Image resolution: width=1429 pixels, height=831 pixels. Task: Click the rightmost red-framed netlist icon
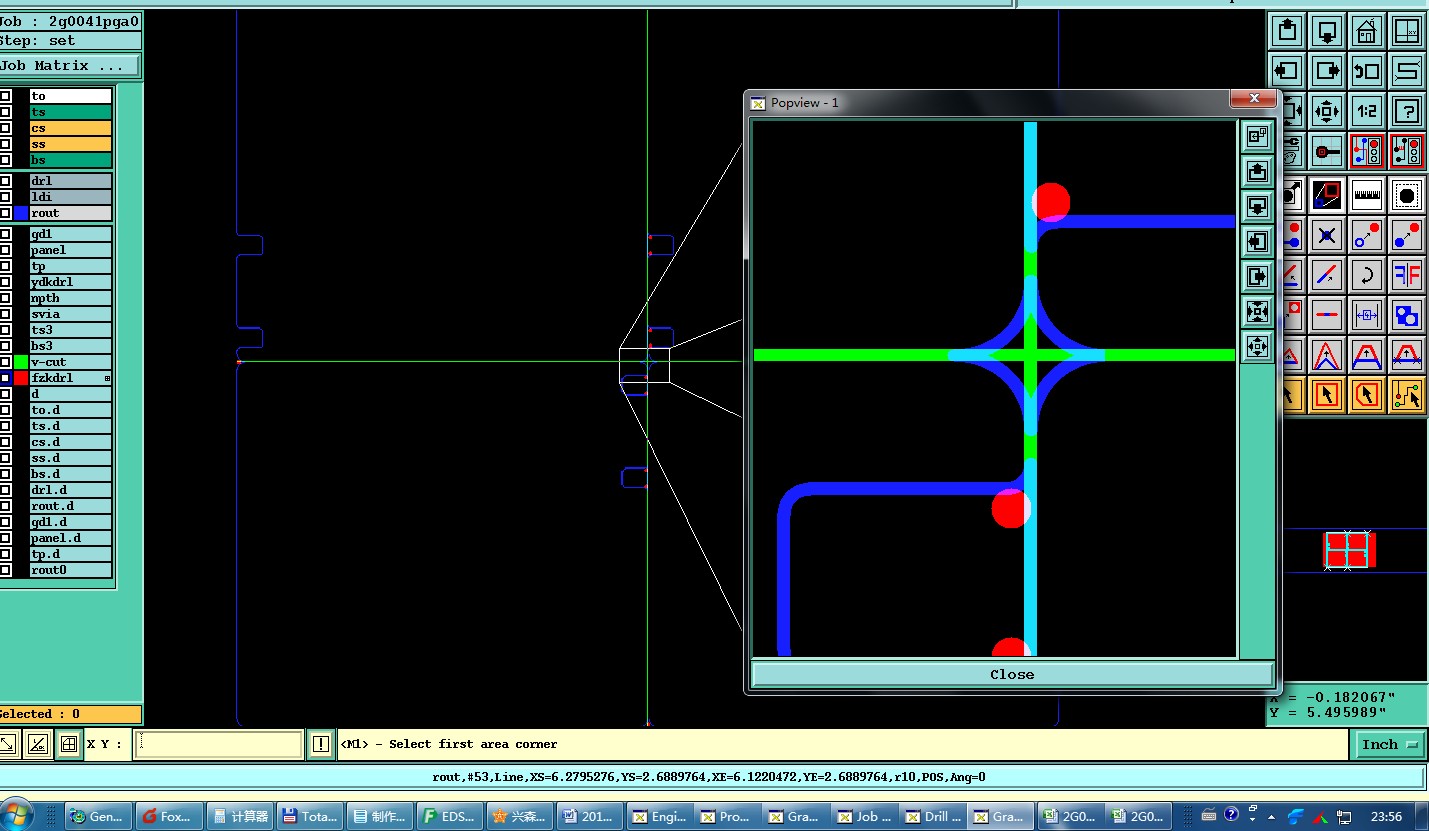click(x=1407, y=151)
